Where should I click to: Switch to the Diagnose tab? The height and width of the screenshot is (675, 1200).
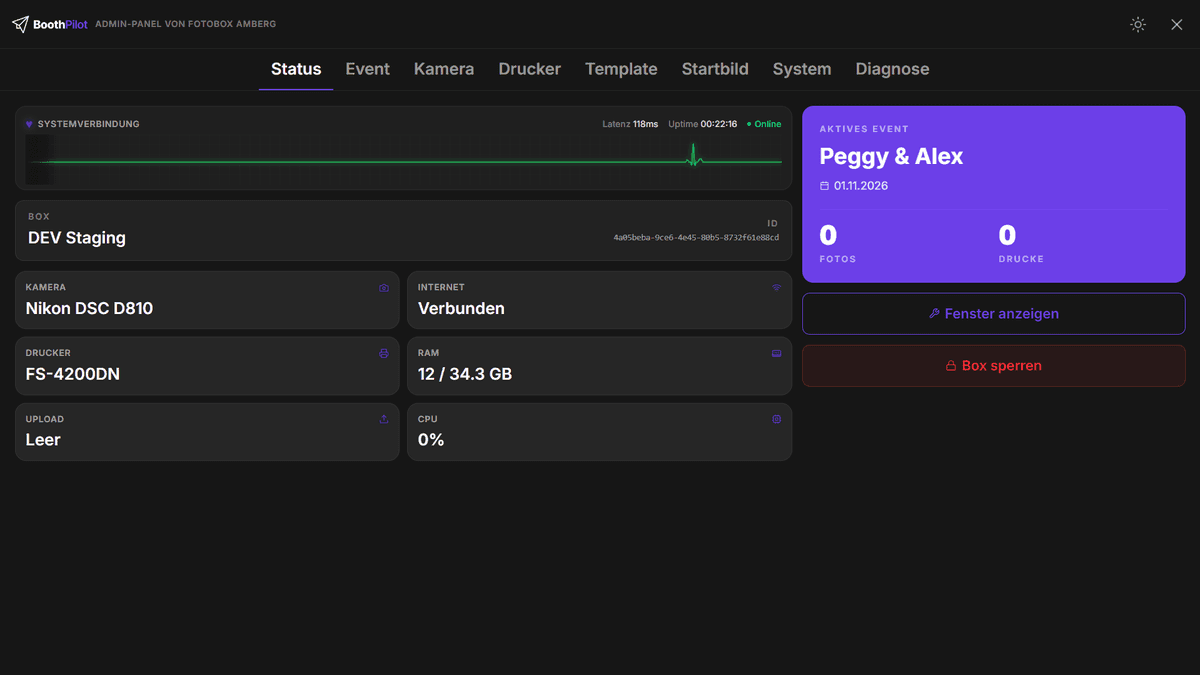click(893, 69)
